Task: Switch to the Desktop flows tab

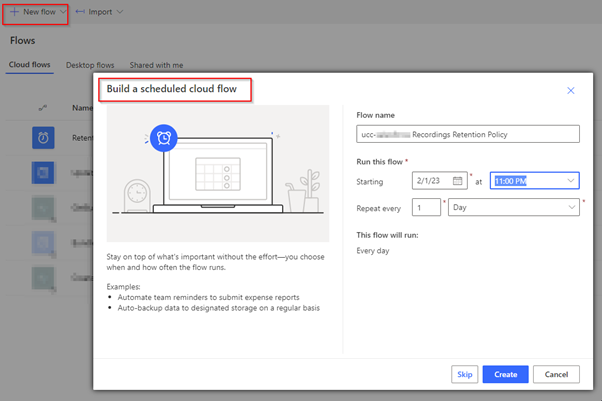Action: coord(90,65)
